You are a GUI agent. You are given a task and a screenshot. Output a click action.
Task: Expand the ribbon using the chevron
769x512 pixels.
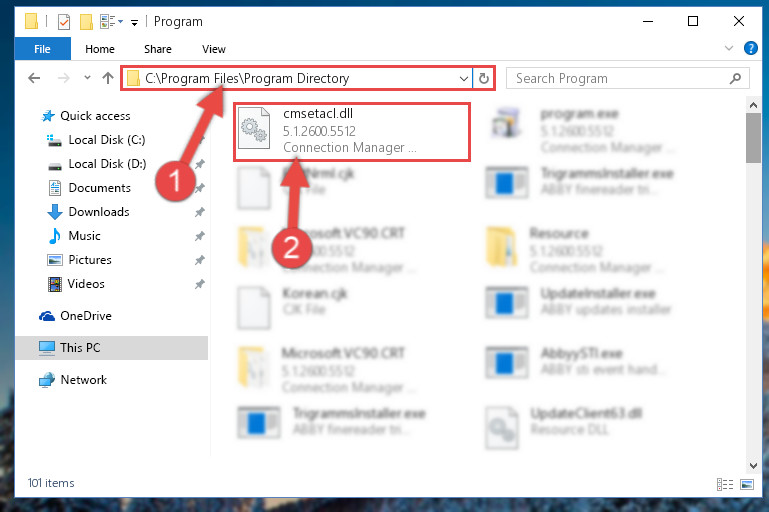729,48
